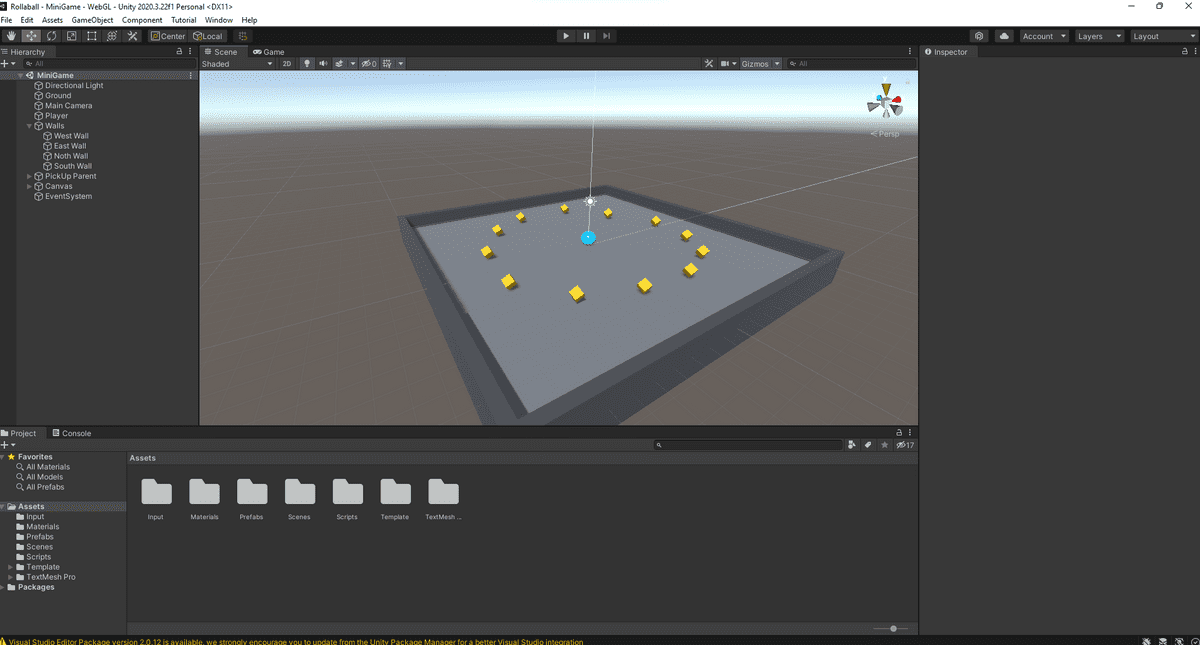
Task: Open the Shaded draw mode dropdown
Action: 237,64
